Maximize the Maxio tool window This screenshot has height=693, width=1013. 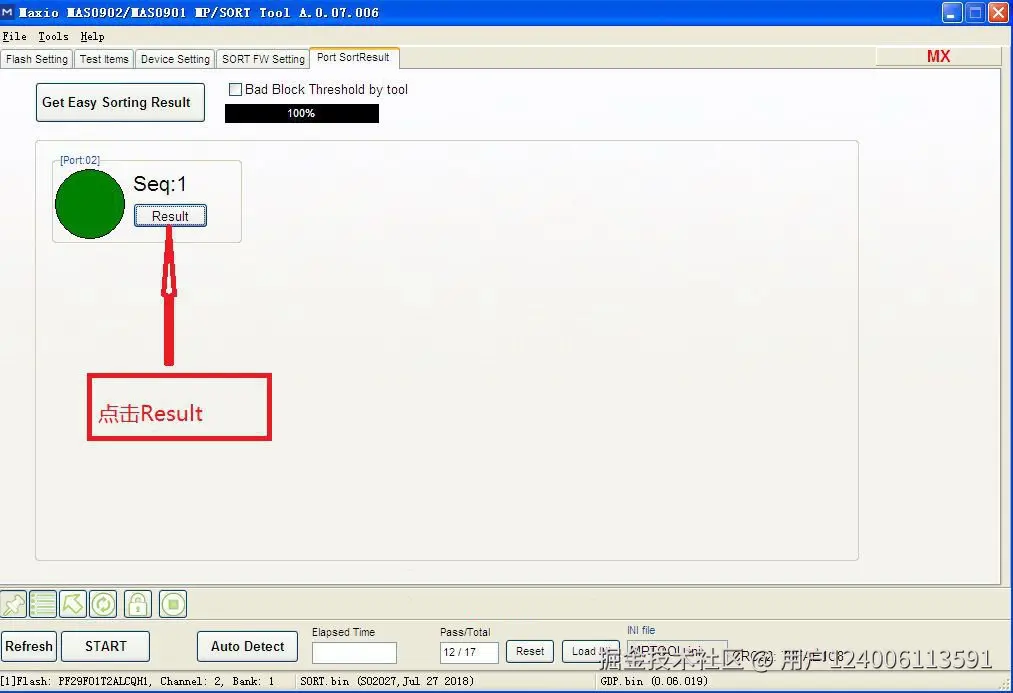pyautogui.click(x=975, y=12)
